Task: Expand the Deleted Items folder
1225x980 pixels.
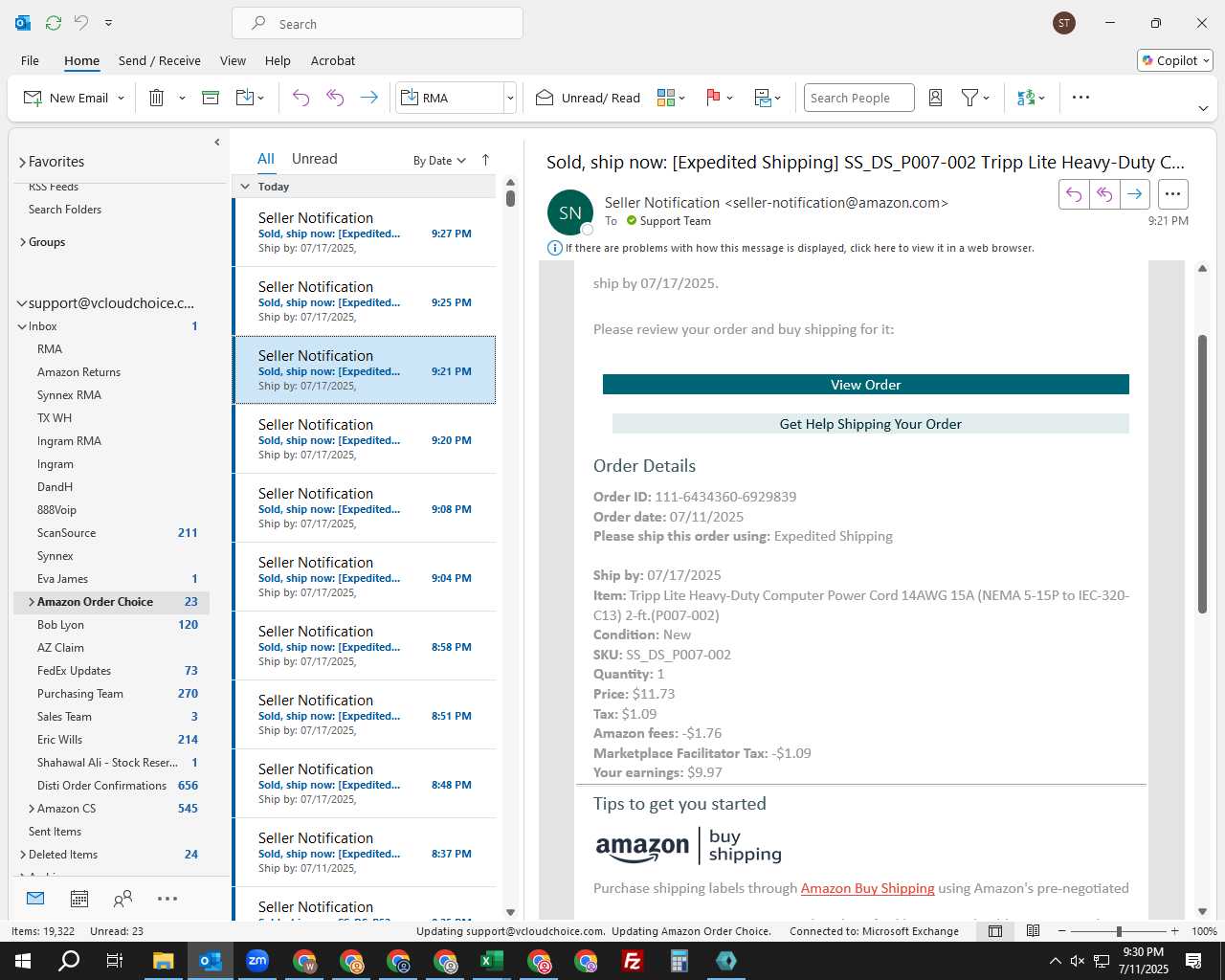Action: click(x=23, y=855)
